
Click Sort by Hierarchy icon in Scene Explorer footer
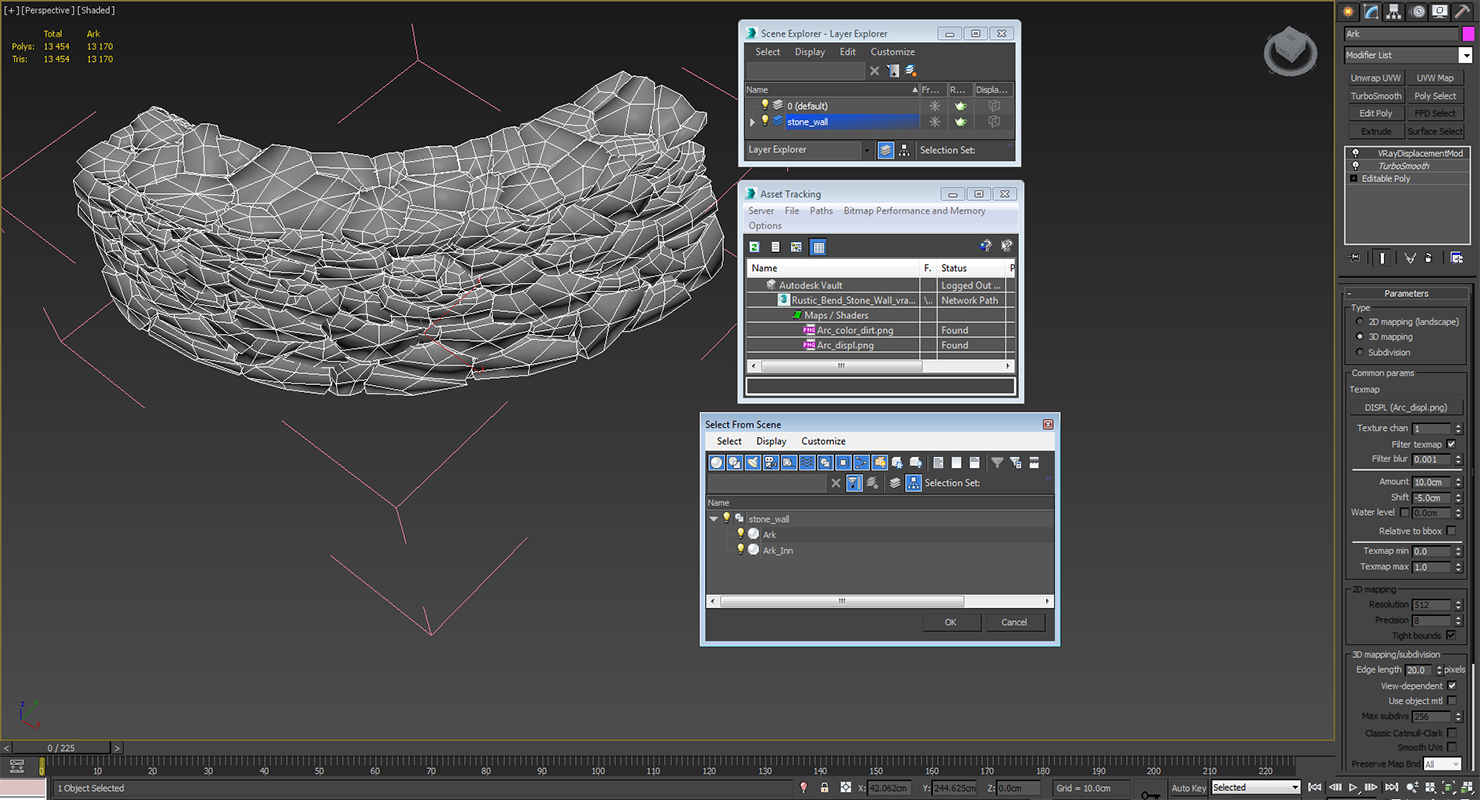coord(904,150)
